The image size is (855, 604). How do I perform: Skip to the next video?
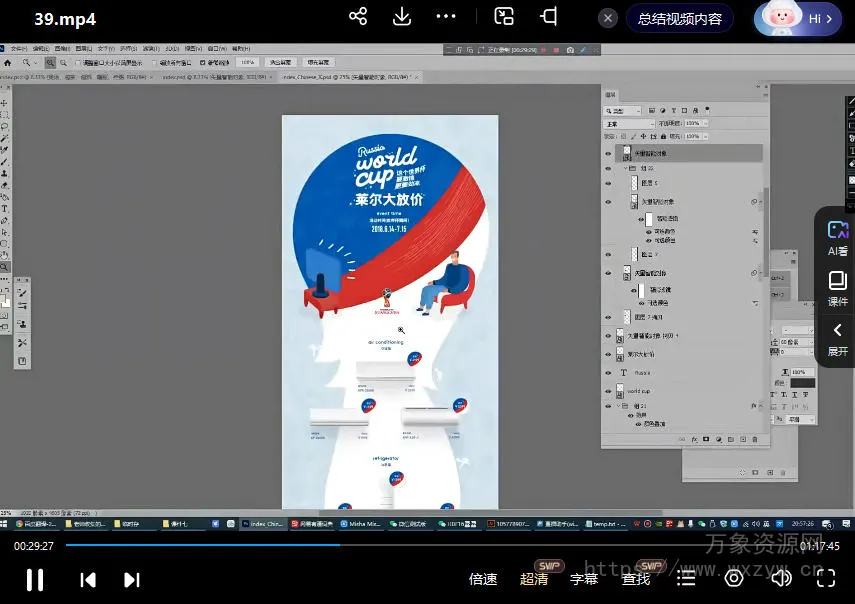[131, 579]
